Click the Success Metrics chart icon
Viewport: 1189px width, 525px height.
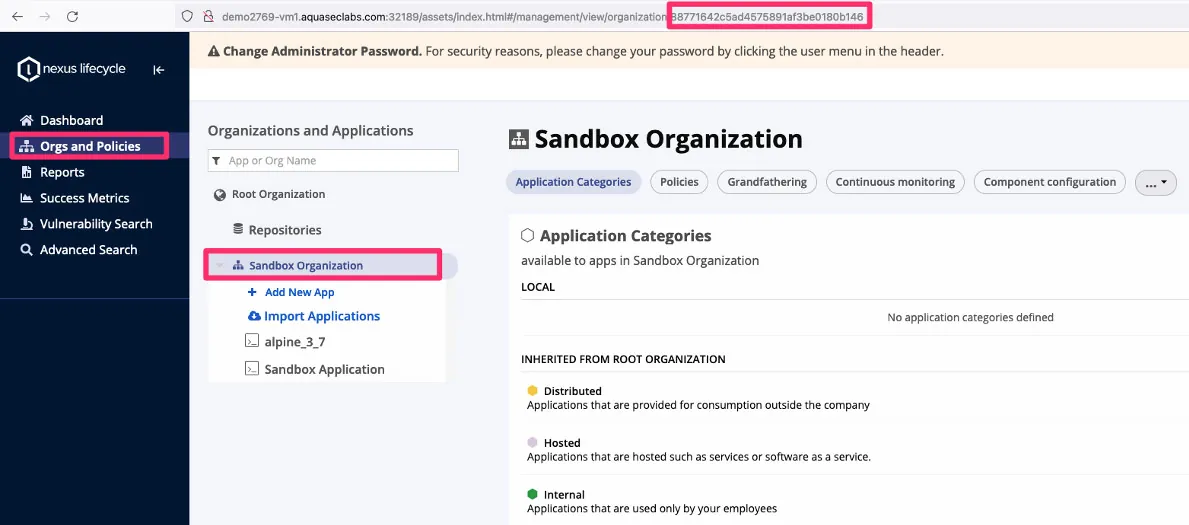click(x=27, y=198)
